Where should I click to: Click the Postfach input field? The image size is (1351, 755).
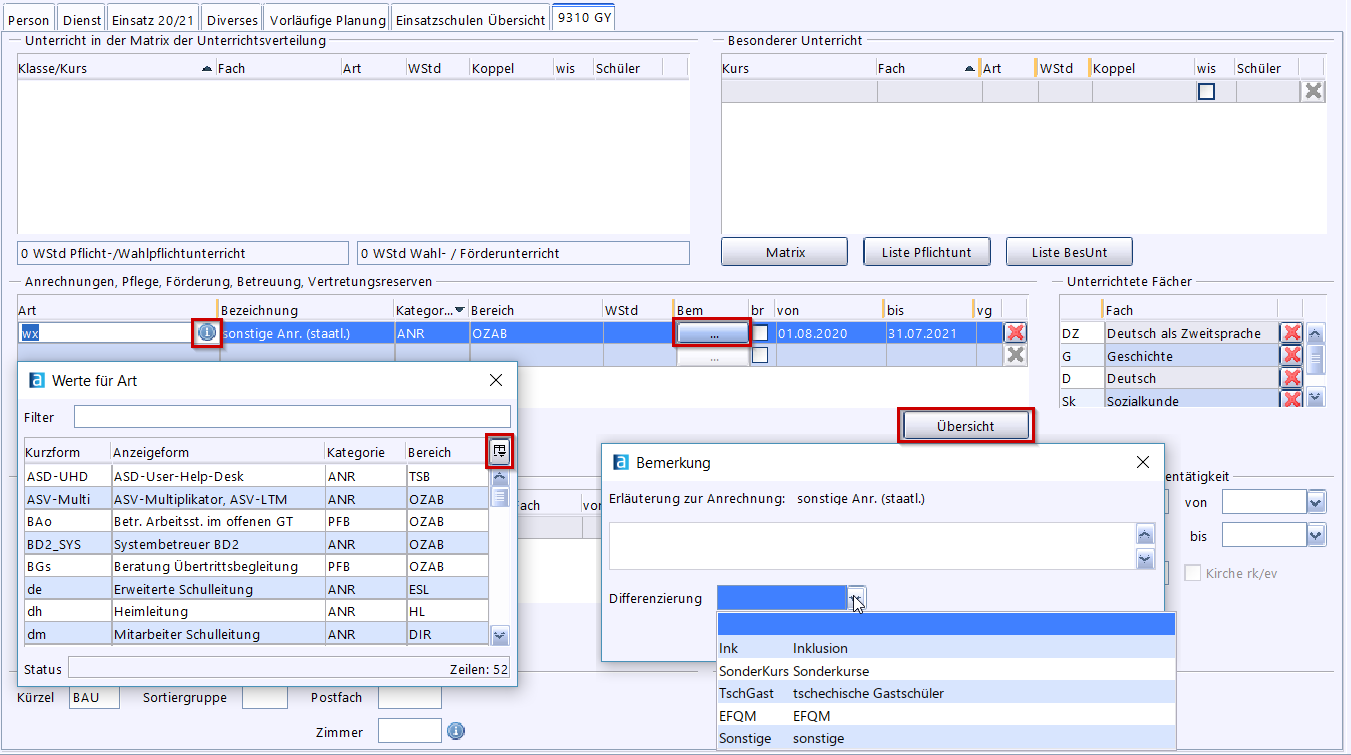409,698
